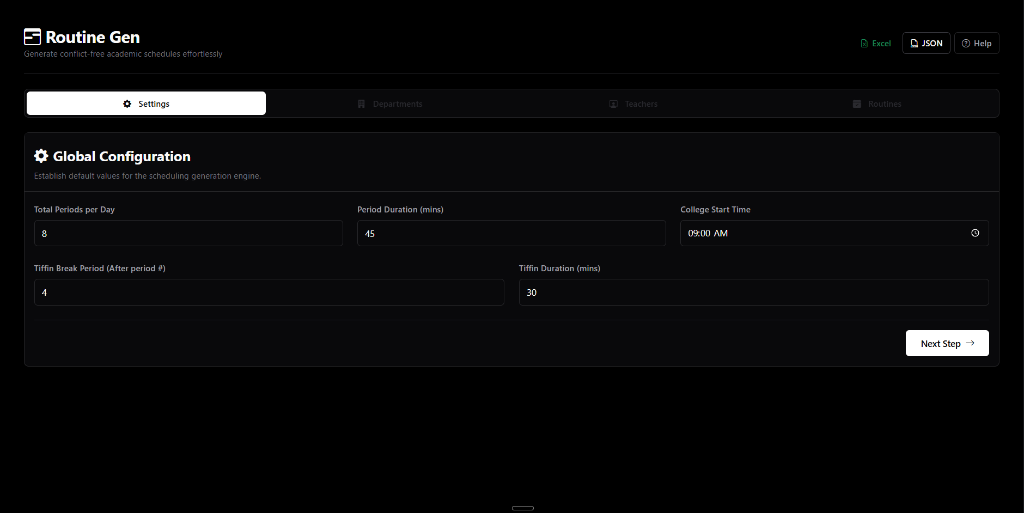Click the Period Duration input field
Image resolution: width=1024 pixels, height=513 pixels.
click(x=511, y=233)
